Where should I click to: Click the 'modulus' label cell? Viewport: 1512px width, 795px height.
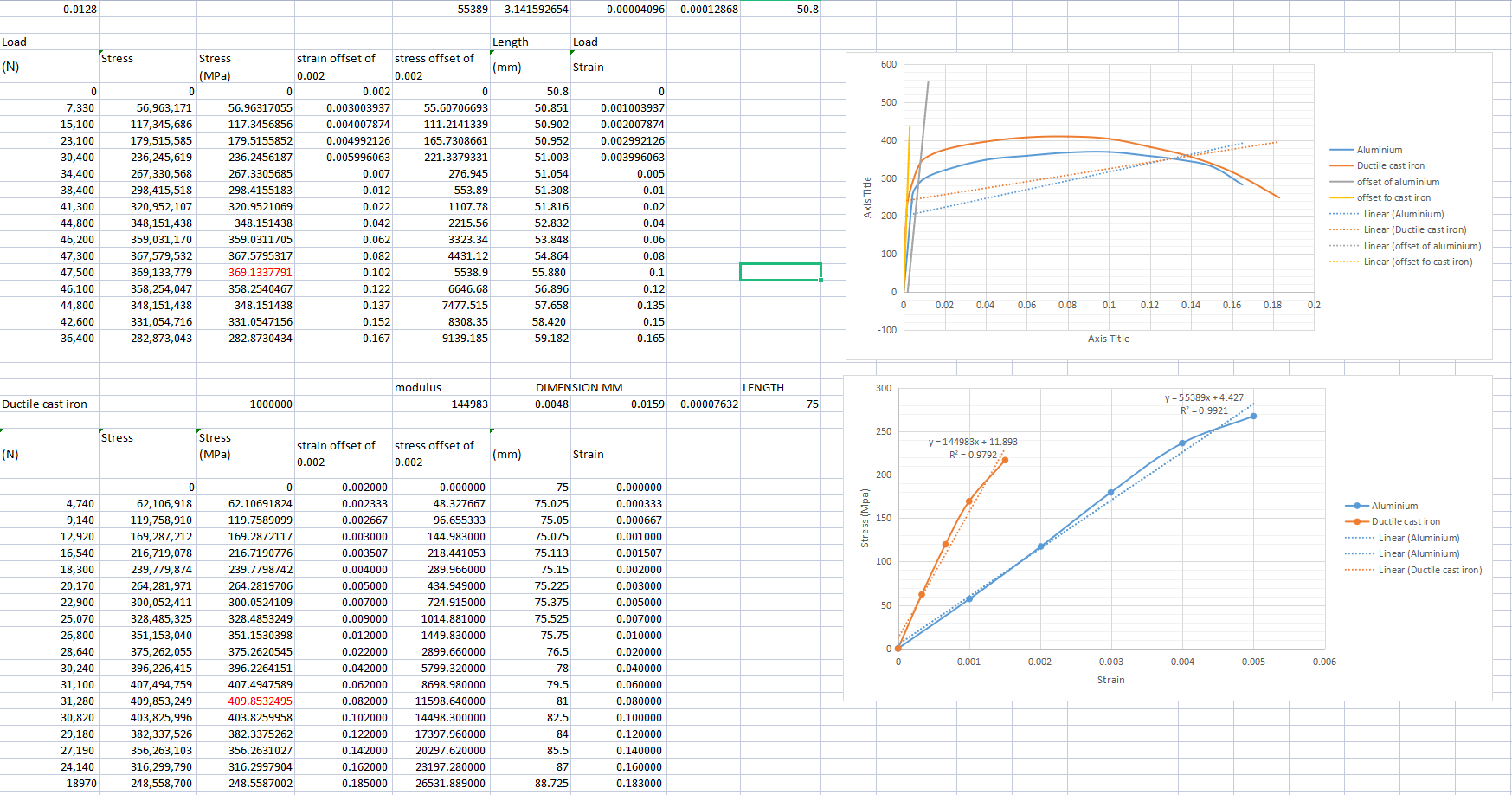click(x=417, y=387)
